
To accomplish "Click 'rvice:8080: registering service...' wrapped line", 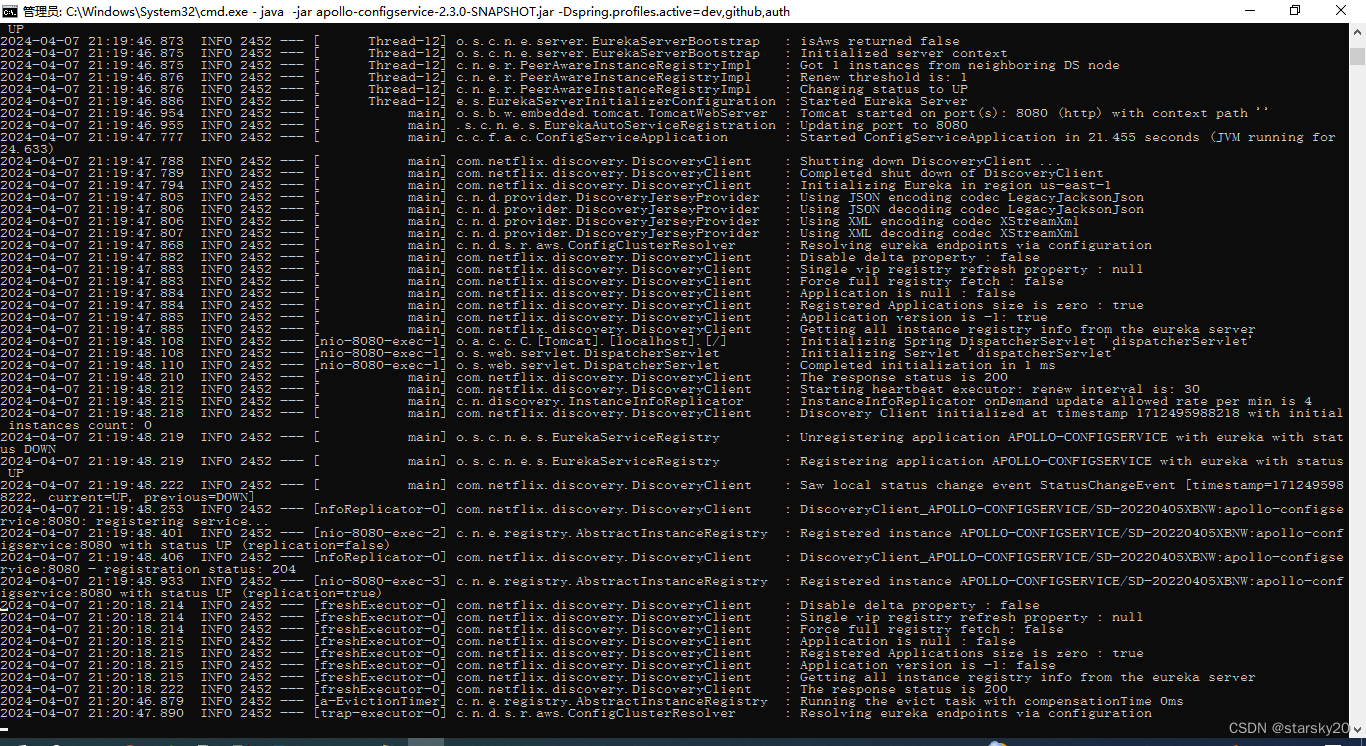I will tap(136, 521).
